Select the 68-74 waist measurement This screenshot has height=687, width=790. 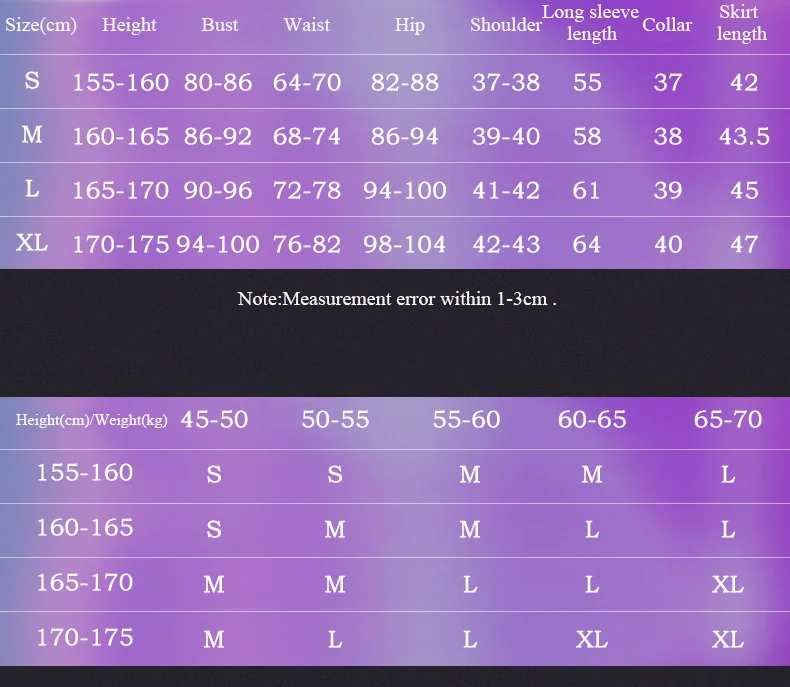tap(307, 136)
